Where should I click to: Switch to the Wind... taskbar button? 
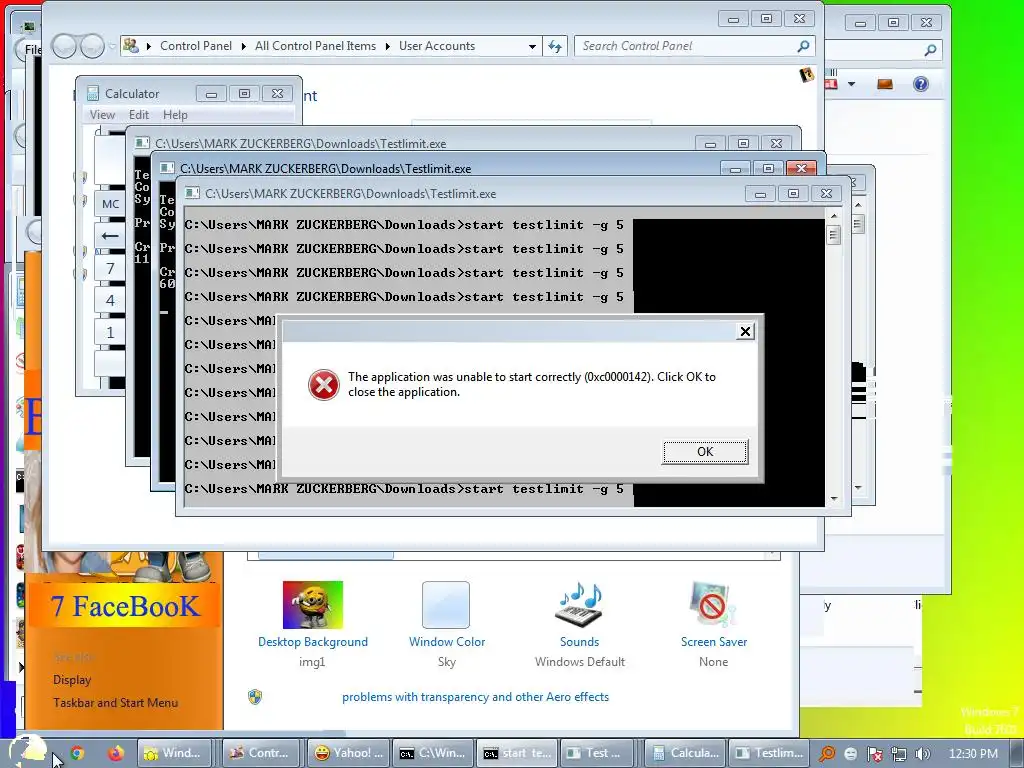[x=174, y=753]
